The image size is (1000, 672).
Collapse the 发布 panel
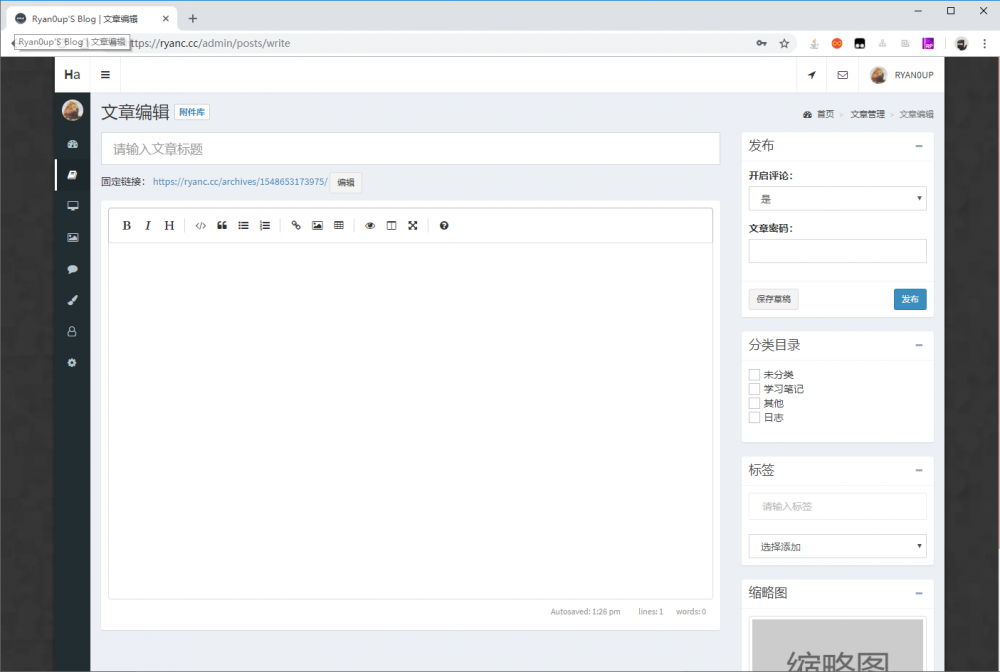(x=921, y=145)
